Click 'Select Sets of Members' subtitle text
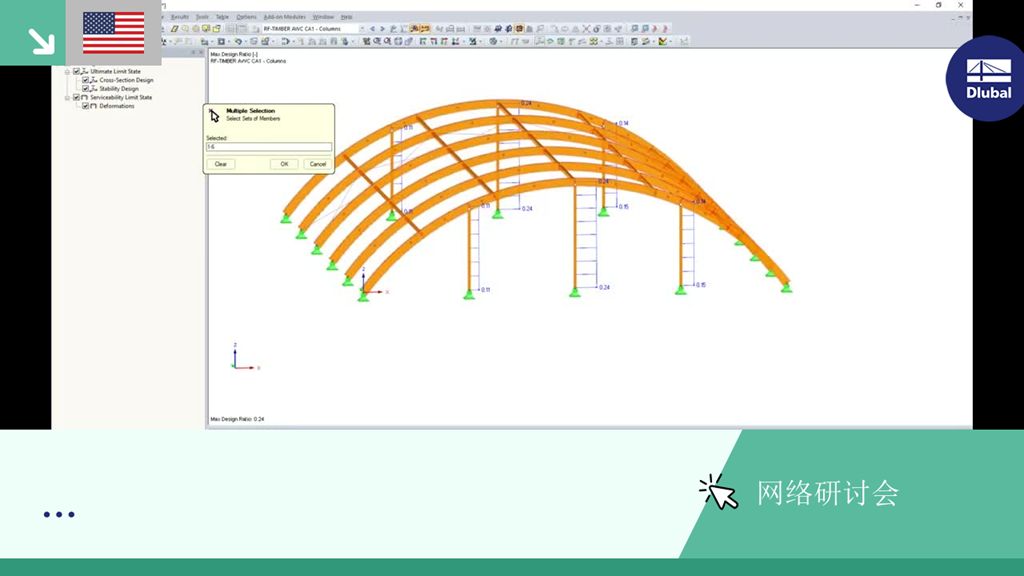Viewport: 1024px width, 576px height. point(253,119)
